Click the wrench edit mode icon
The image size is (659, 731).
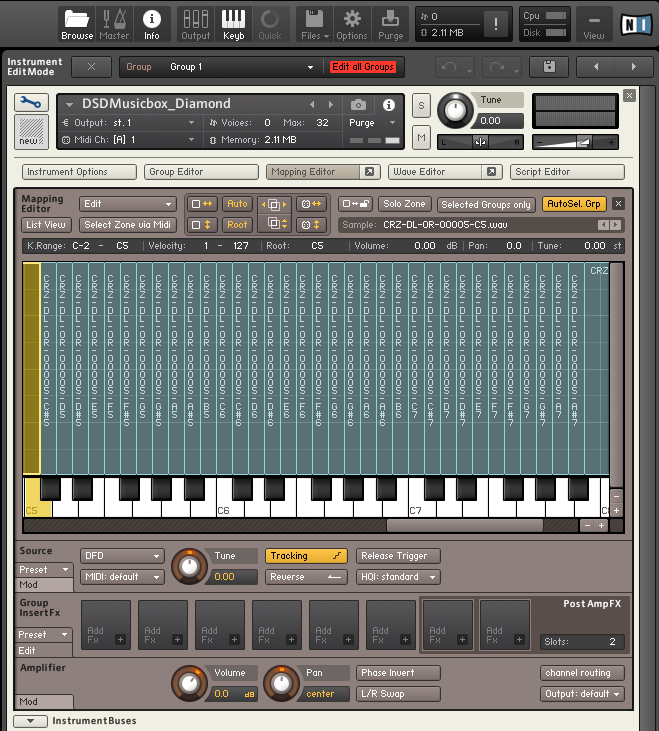[31, 102]
